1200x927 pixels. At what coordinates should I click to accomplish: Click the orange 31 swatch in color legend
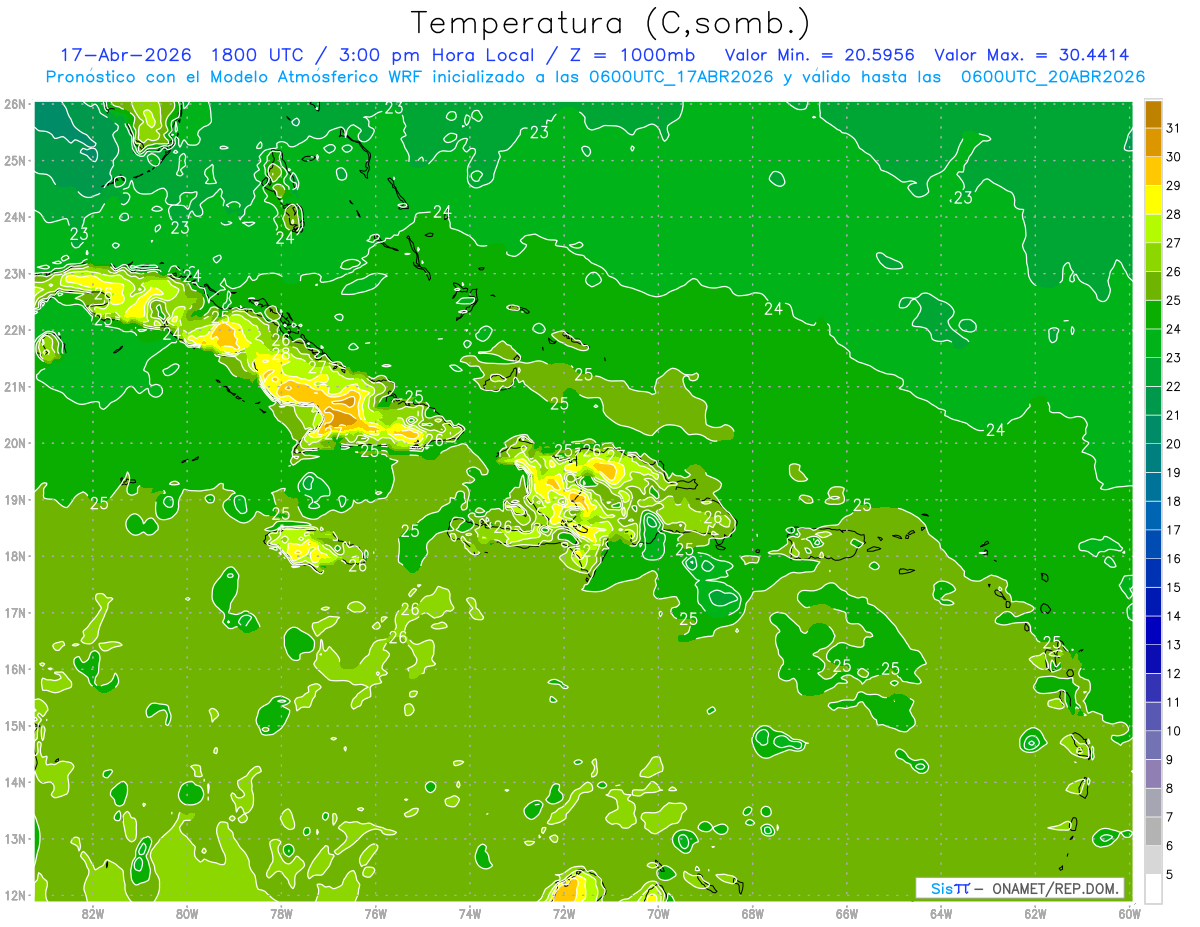pos(1153,115)
